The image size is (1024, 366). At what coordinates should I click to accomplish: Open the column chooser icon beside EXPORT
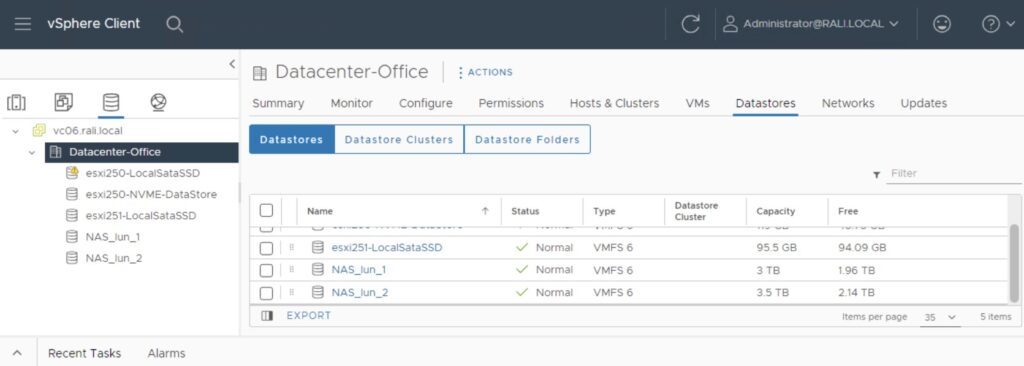coord(266,316)
